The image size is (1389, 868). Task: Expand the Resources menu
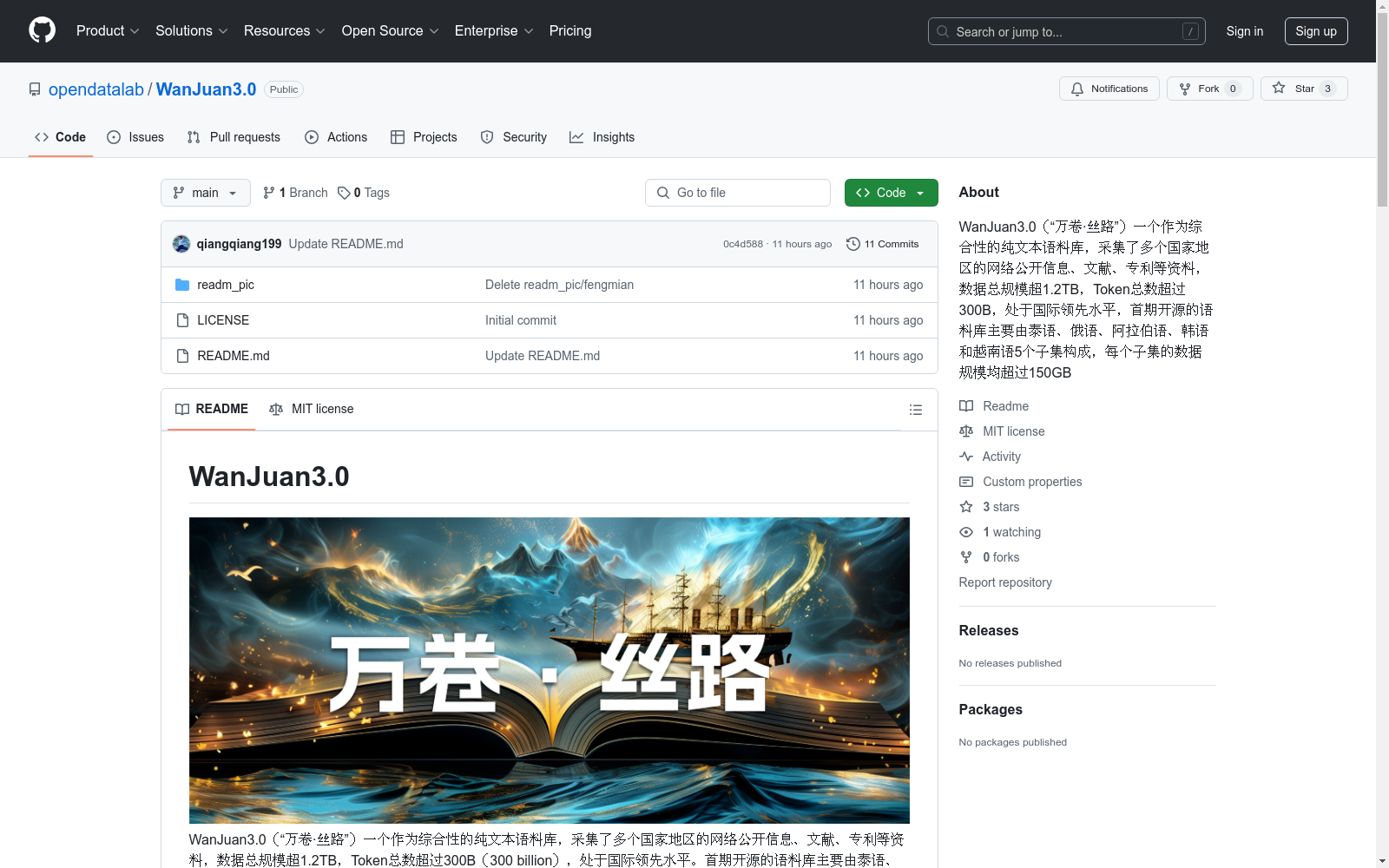[284, 30]
